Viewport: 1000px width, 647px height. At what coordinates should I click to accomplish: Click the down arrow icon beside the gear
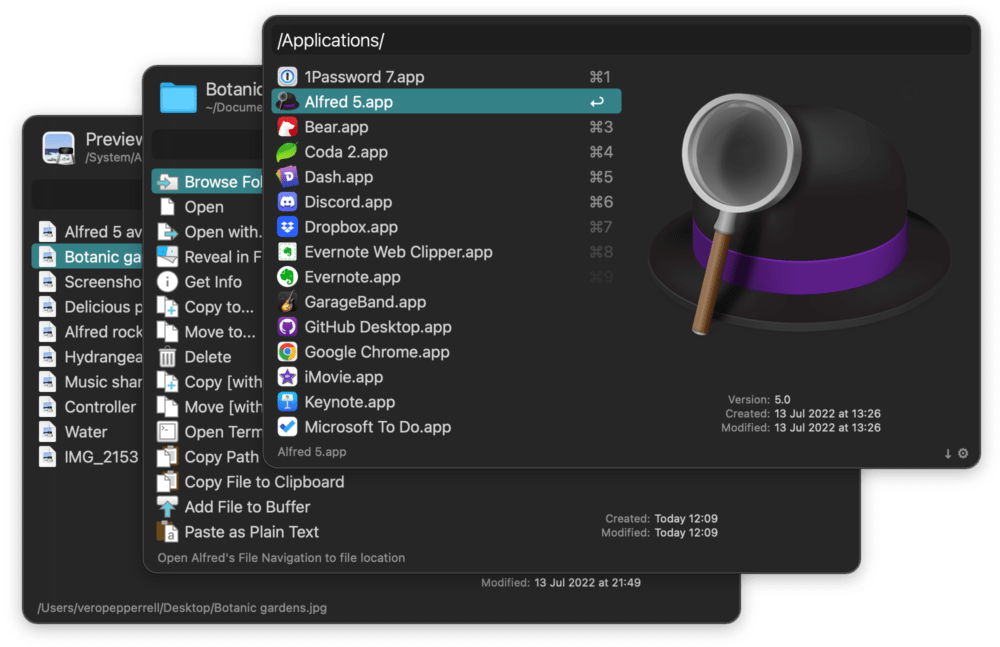[x=948, y=454]
